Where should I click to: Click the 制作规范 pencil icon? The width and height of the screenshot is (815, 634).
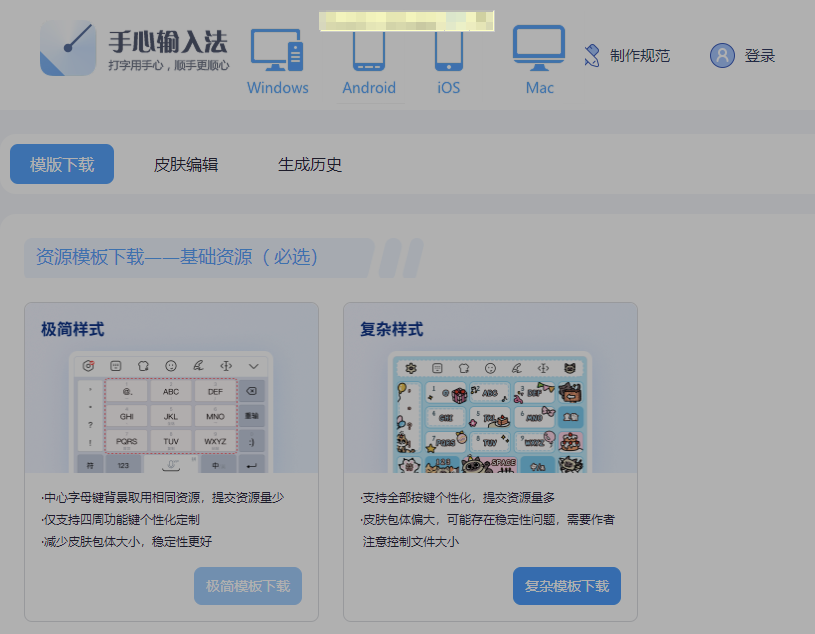(591, 56)
